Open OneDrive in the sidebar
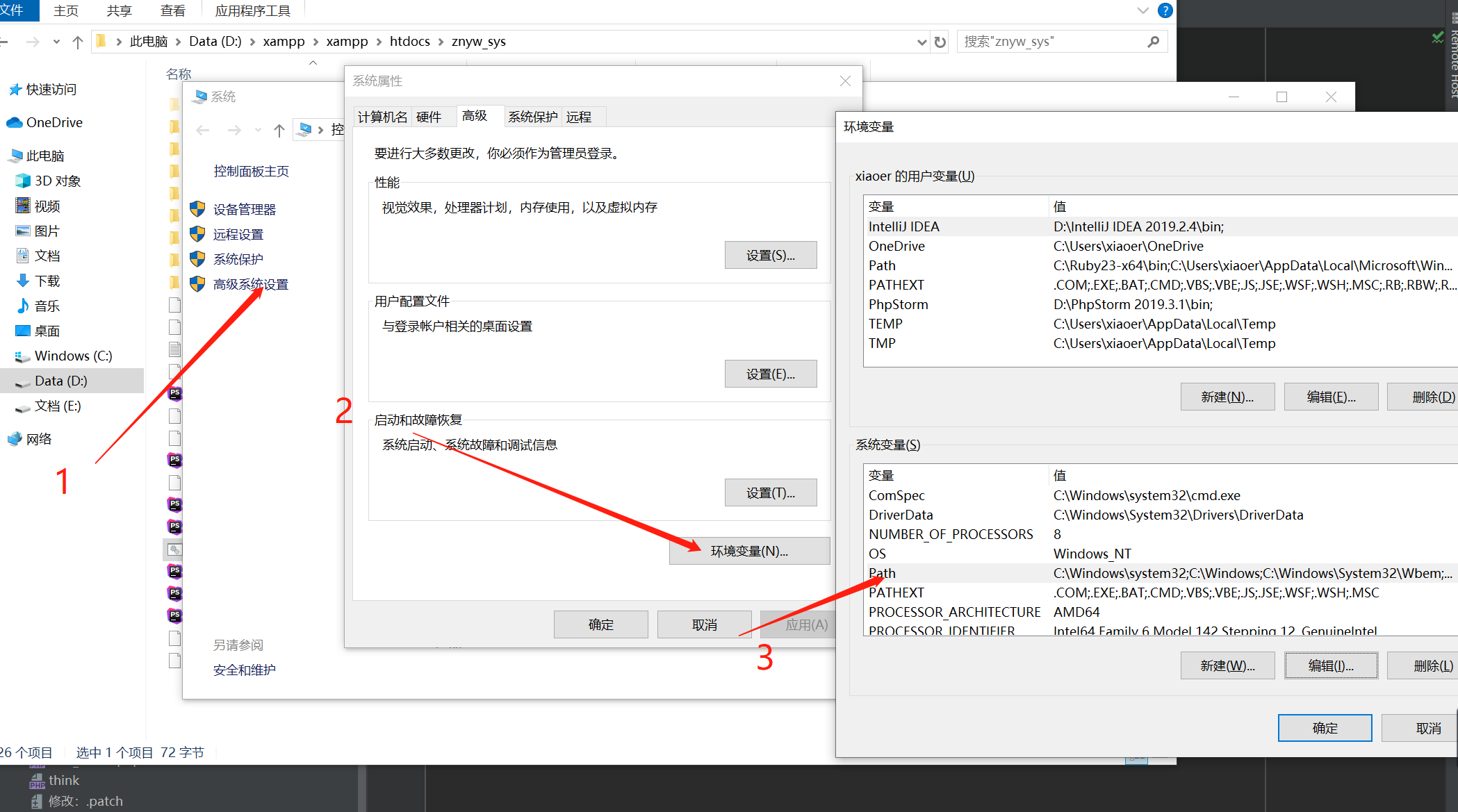Image resolution: width=1458 pixels, height=812 pixels. [54, 122]
